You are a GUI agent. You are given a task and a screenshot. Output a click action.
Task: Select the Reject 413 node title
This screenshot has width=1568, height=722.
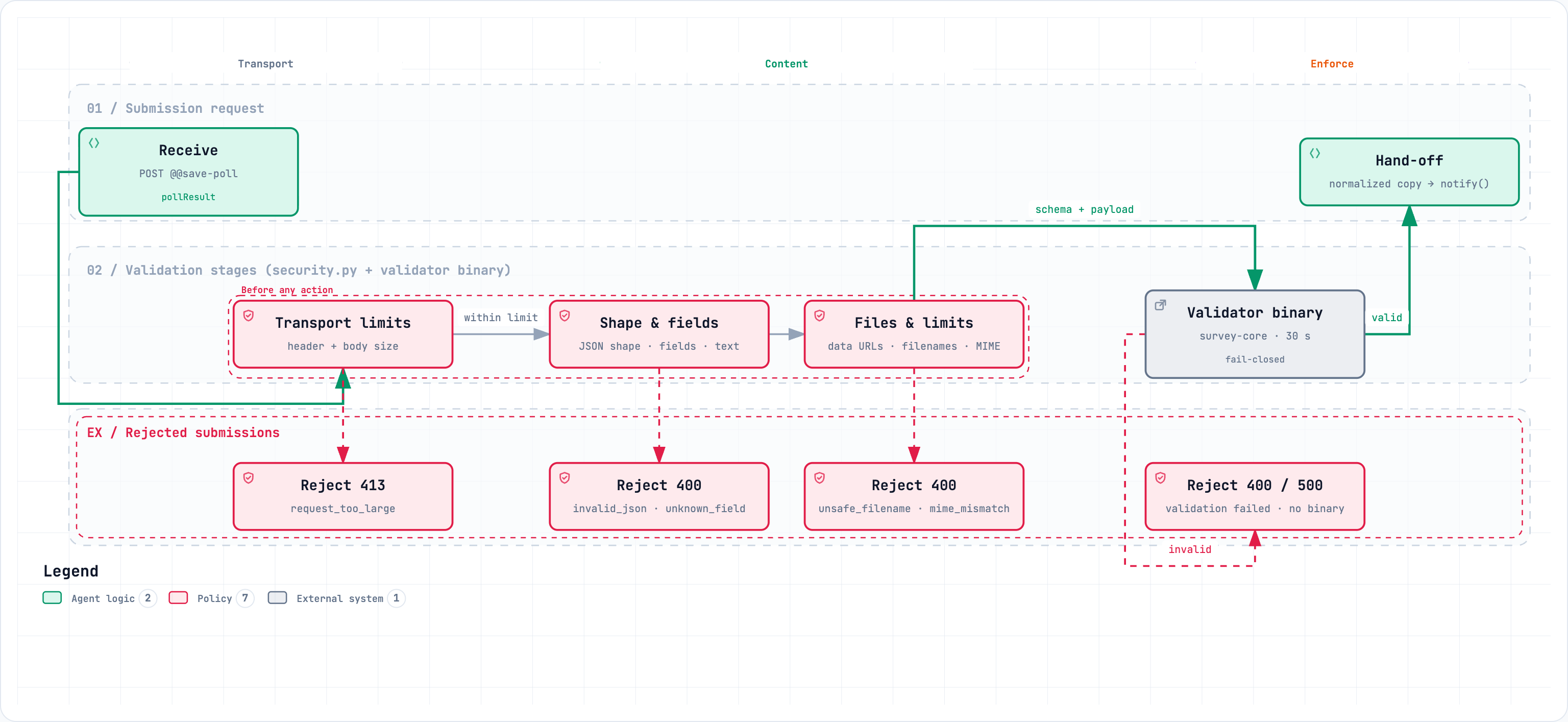(342, 485)
